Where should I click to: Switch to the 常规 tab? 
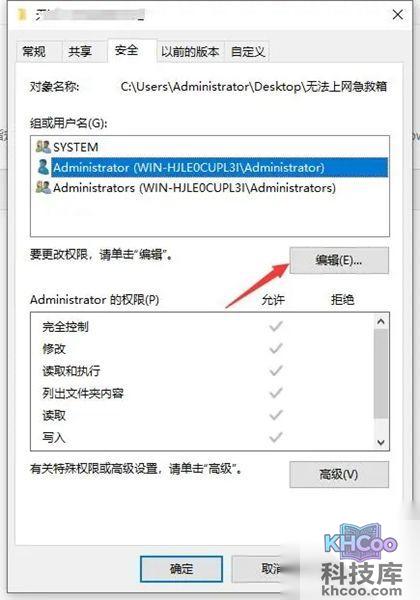coord(34,51)
